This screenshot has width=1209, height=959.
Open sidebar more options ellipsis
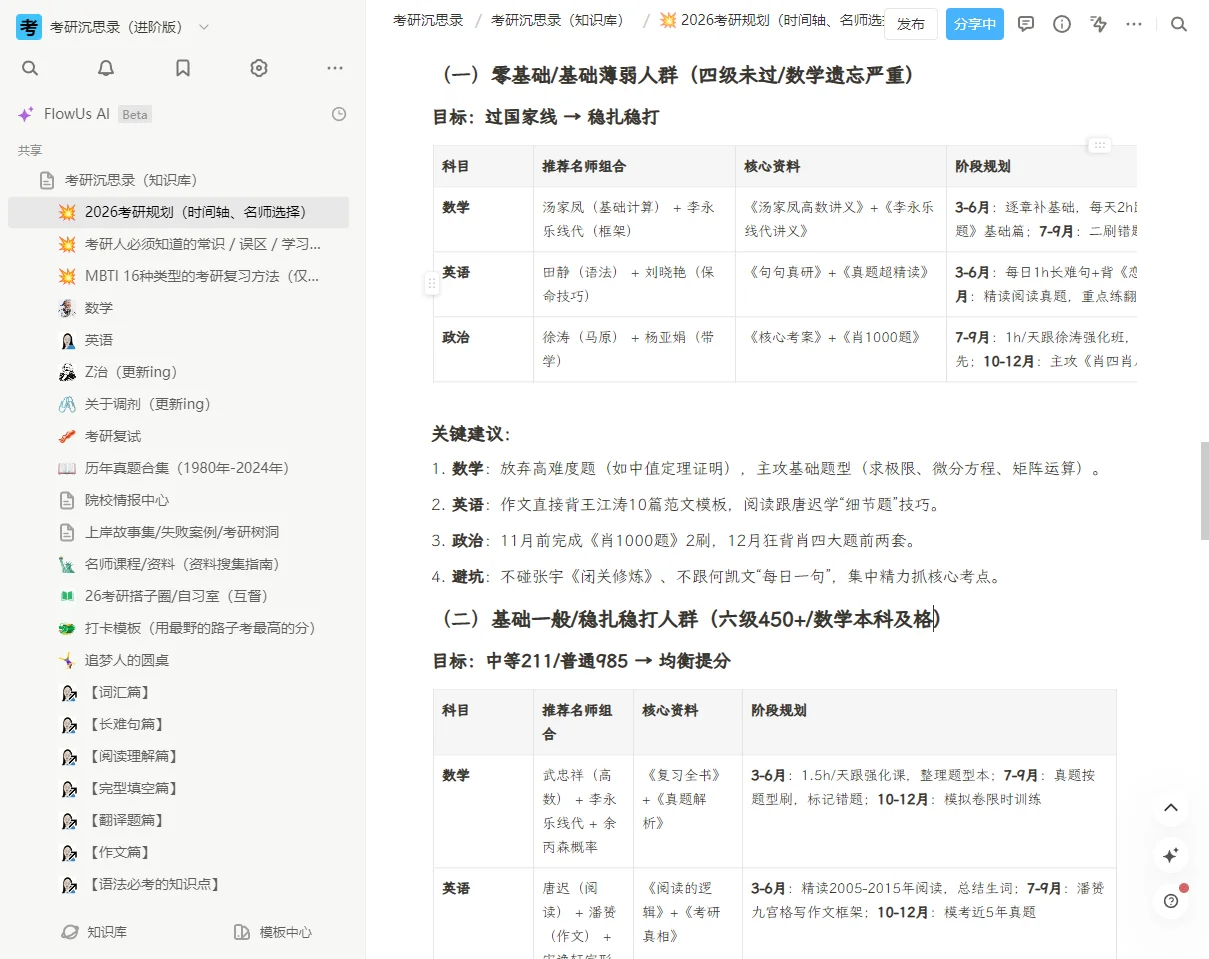pyautogui.click(x=335, y=68)
